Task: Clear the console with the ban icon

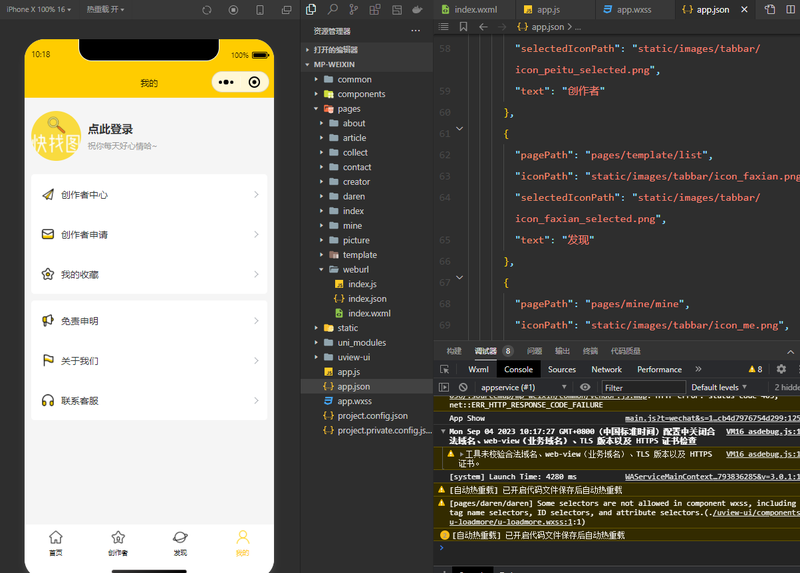Action: pyautogui.click(x=463, y=387)
